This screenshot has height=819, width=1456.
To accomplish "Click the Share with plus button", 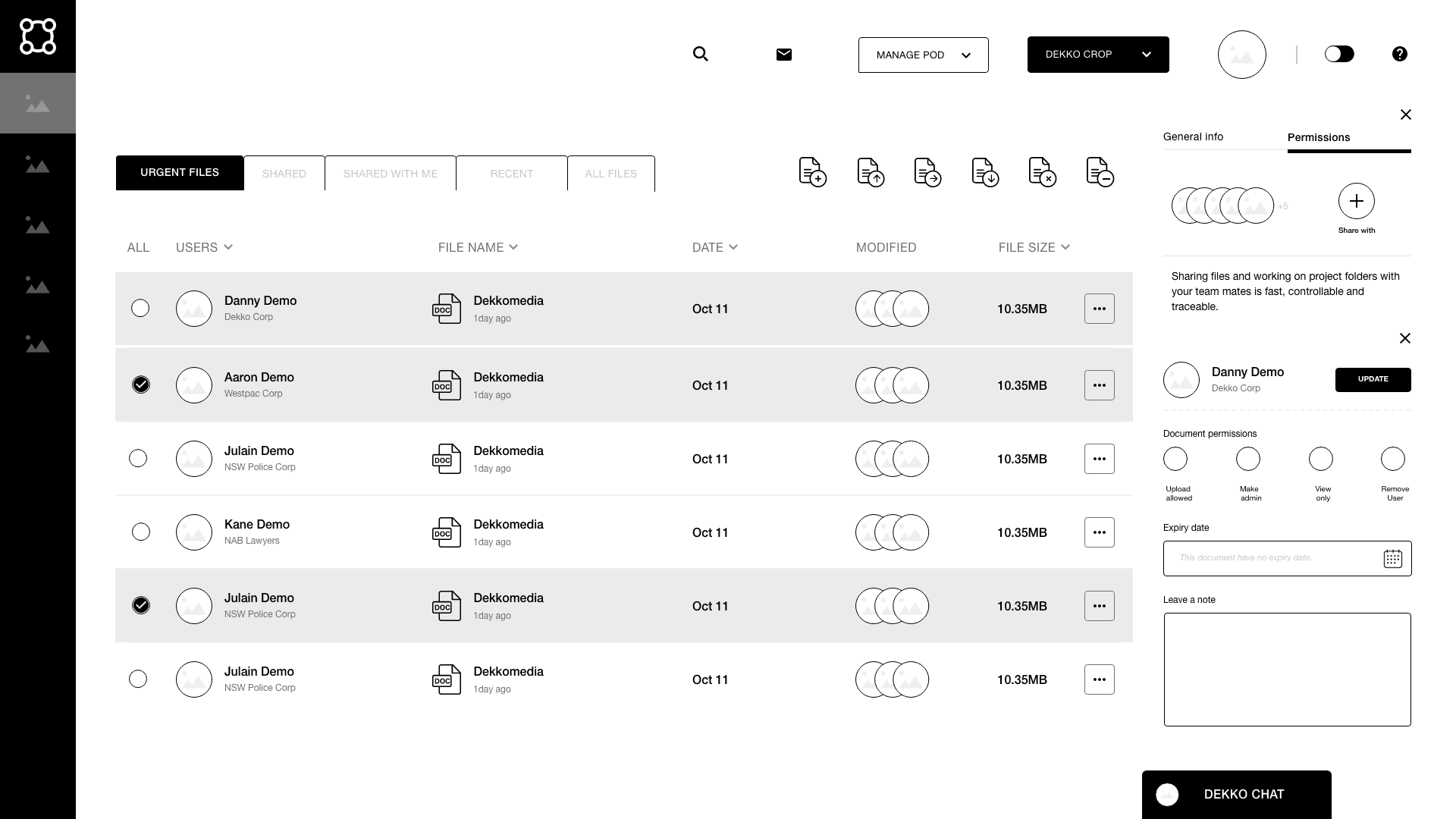I will (1356, 202).
